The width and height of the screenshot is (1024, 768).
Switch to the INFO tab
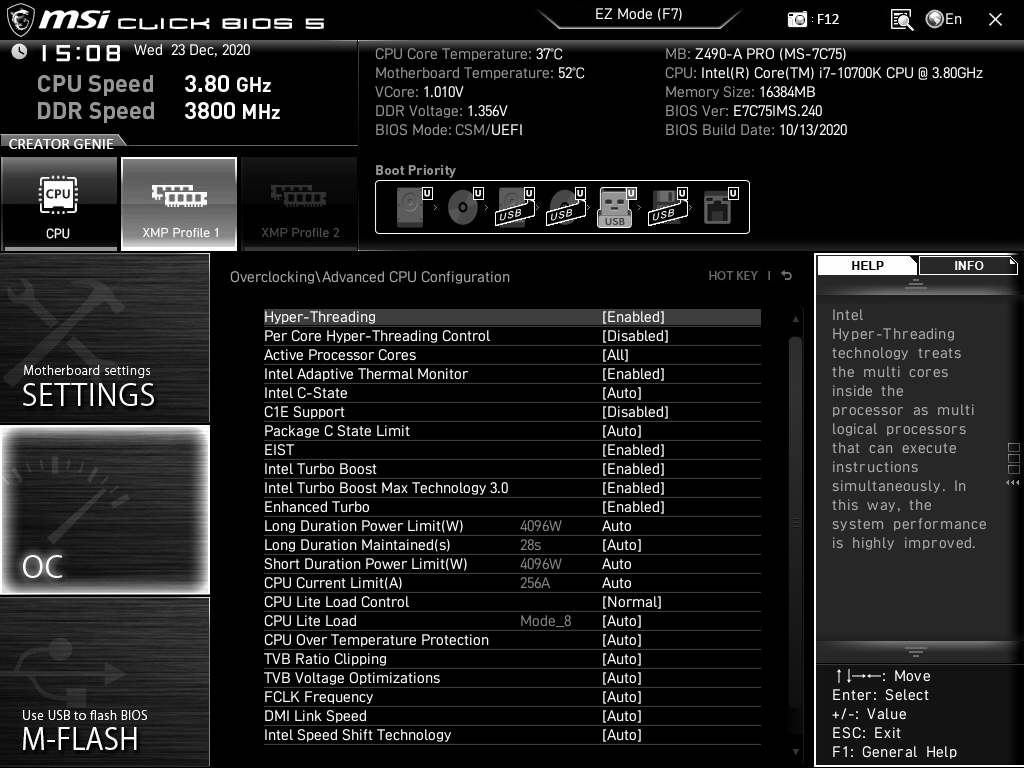tap(968, 265)
